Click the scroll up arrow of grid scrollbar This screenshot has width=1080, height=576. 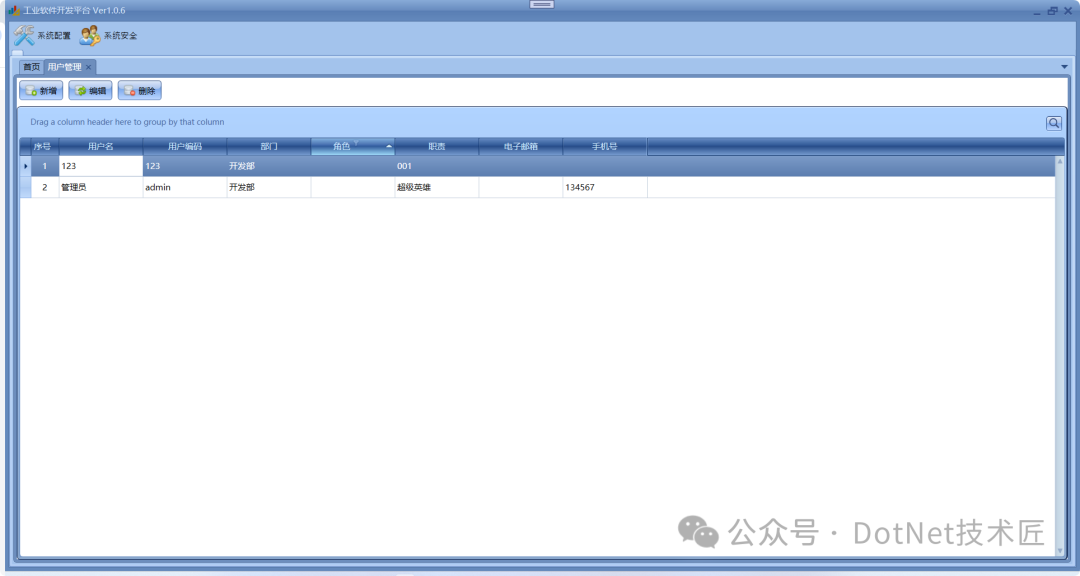[1060, 161]
